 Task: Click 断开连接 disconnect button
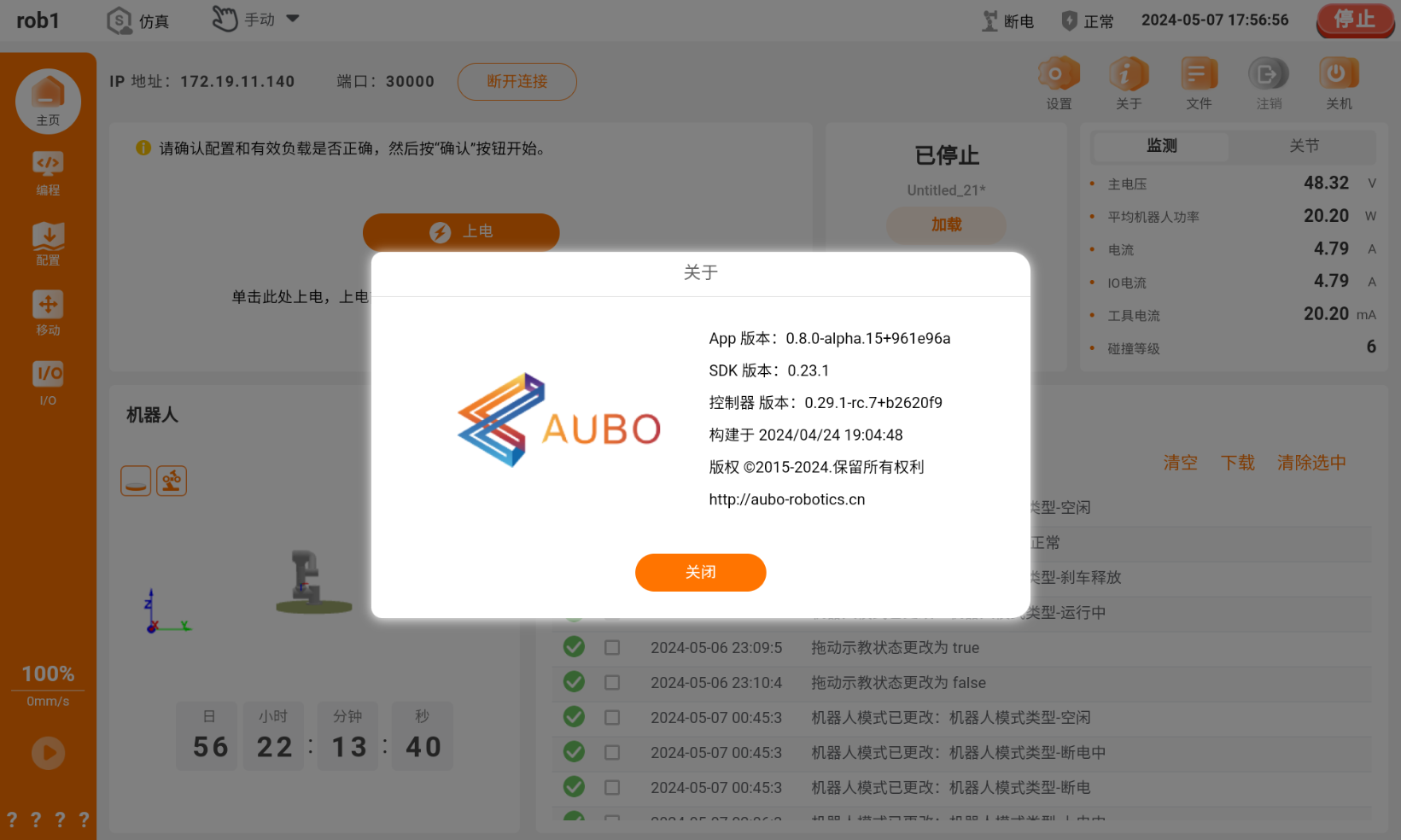pos(517,81)
